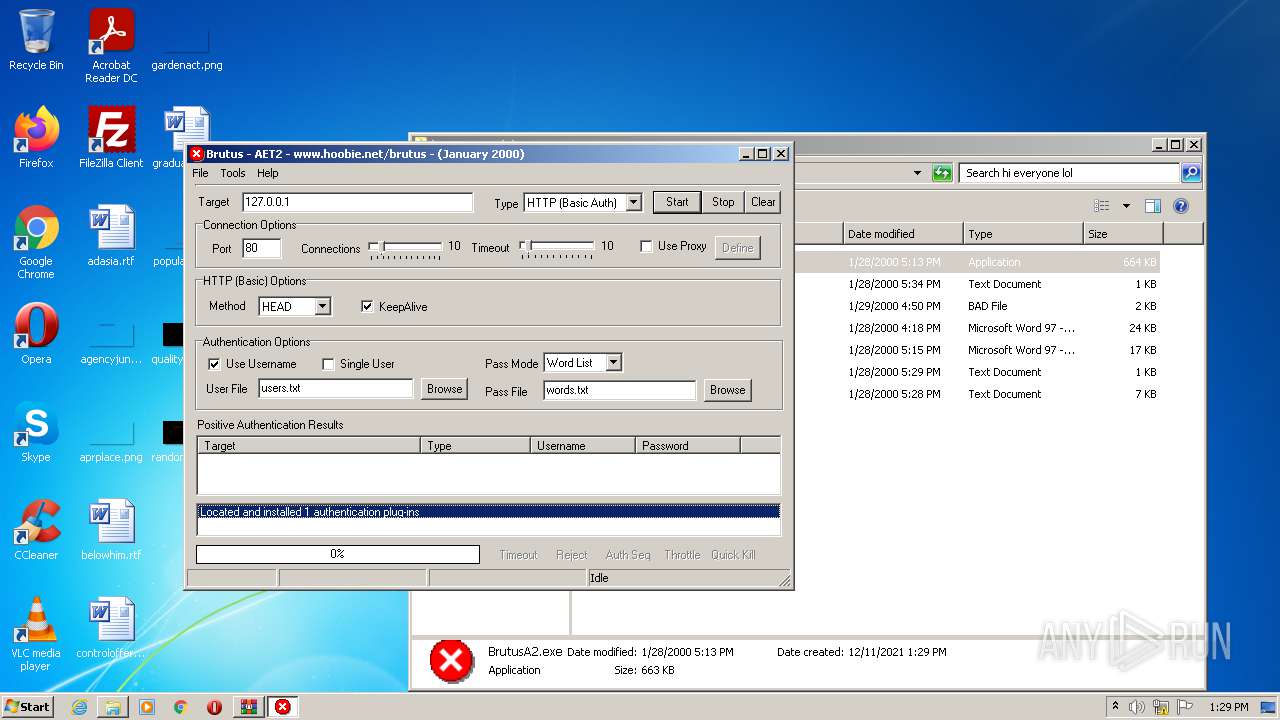Click the Explorer refresh button icon

point(942,173)
